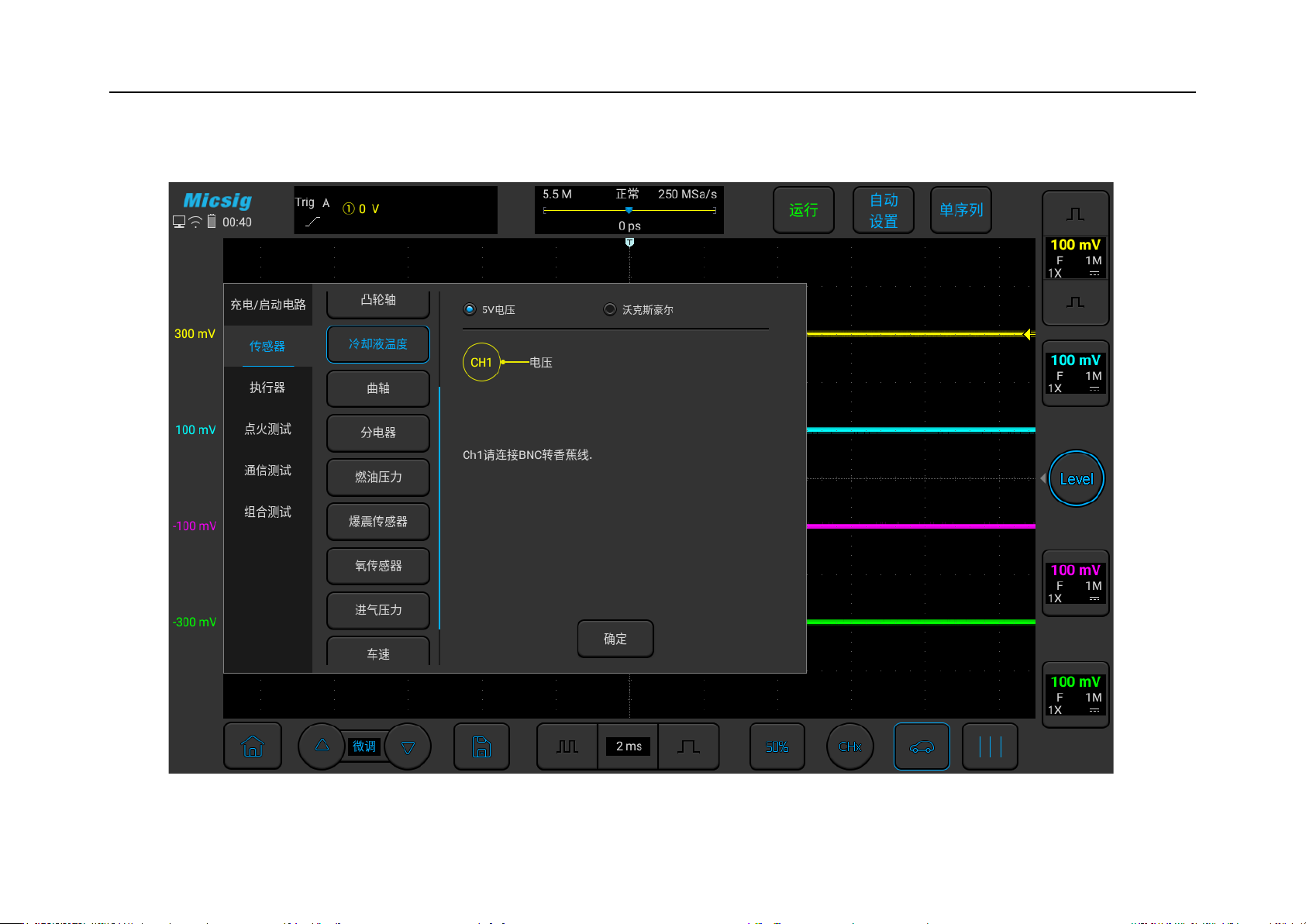1306x924 pixels.
Task: Choose the 氧传感器 oxygen sensor
Action: click(378, 566)
